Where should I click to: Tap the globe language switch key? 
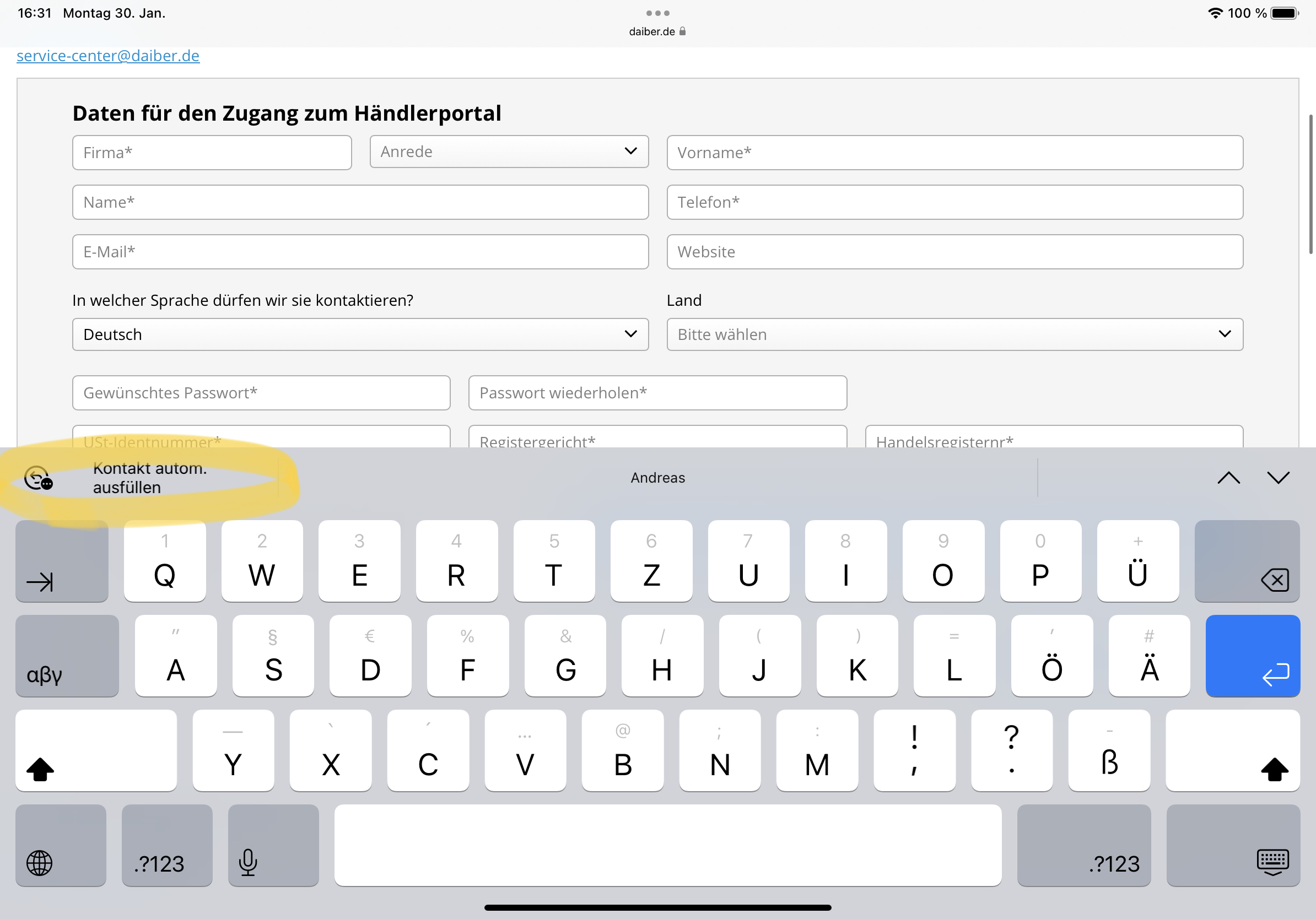(x=61, y=845)
